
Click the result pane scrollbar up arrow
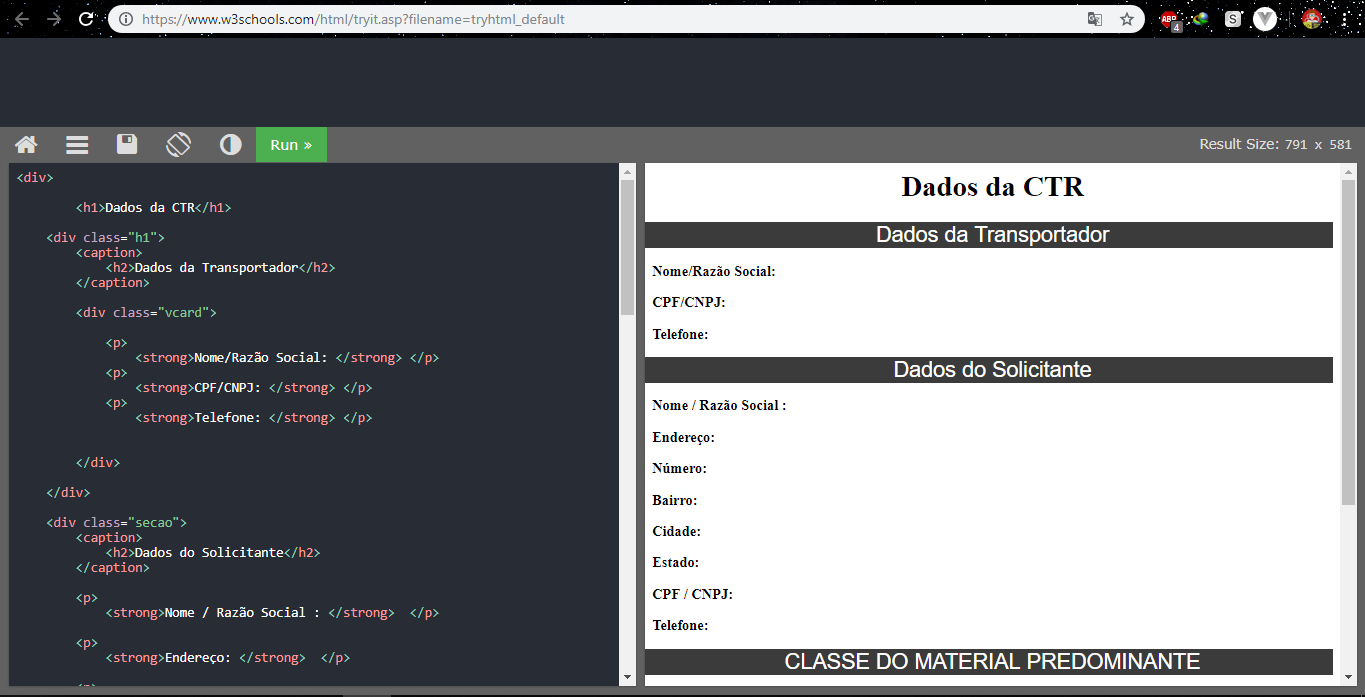[1349, 172]
